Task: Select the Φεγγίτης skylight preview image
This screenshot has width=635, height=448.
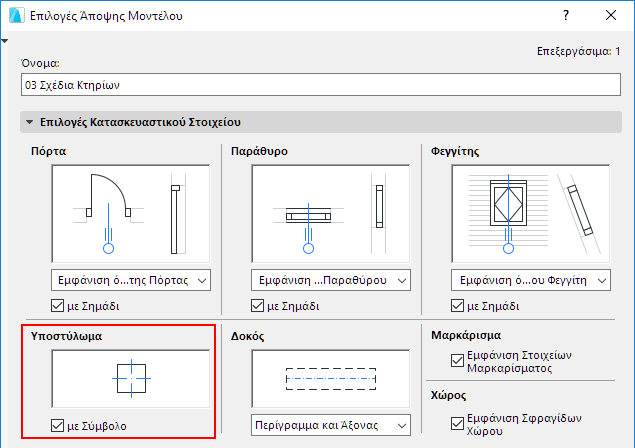Action: 530,212
